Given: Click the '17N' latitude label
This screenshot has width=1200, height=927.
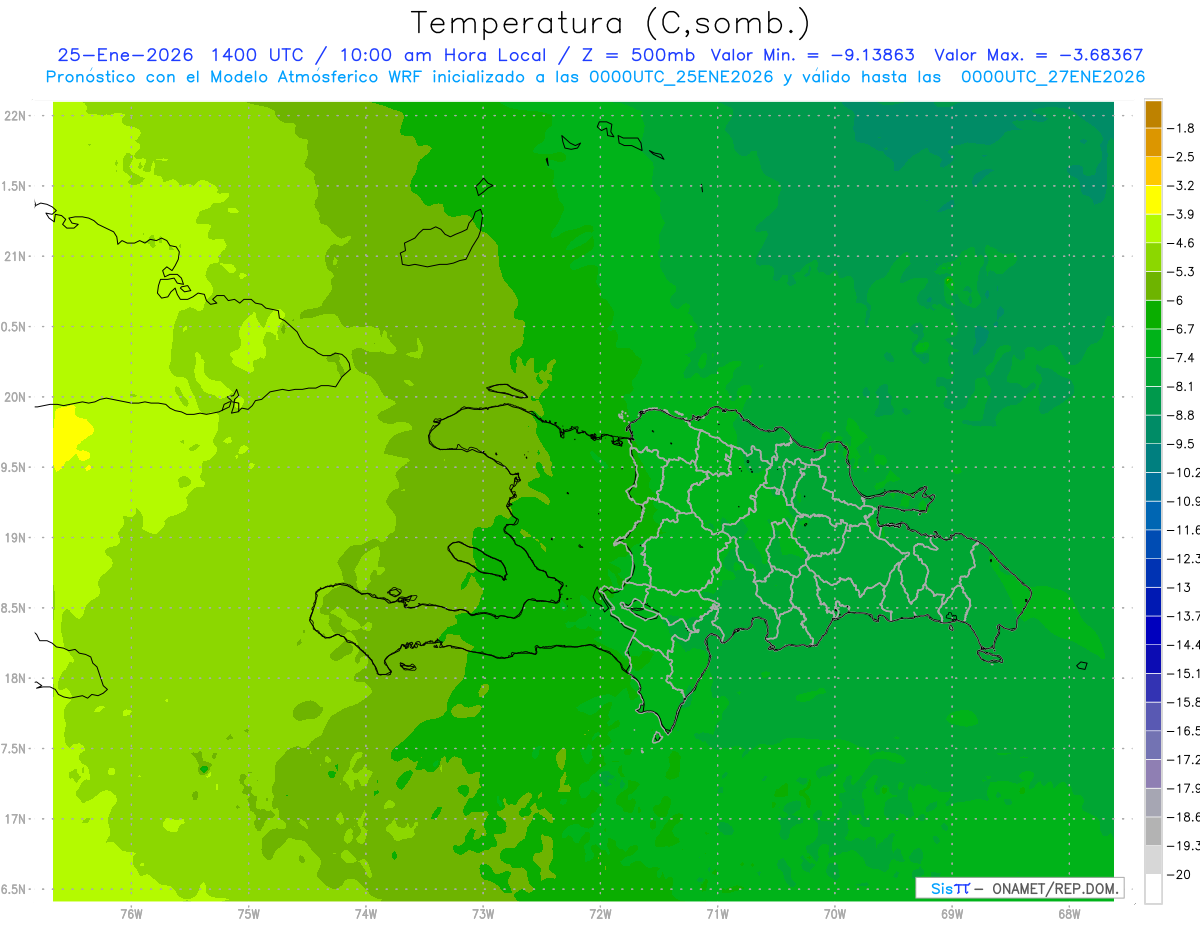Looking at the screenshot, I should [15, 819].
